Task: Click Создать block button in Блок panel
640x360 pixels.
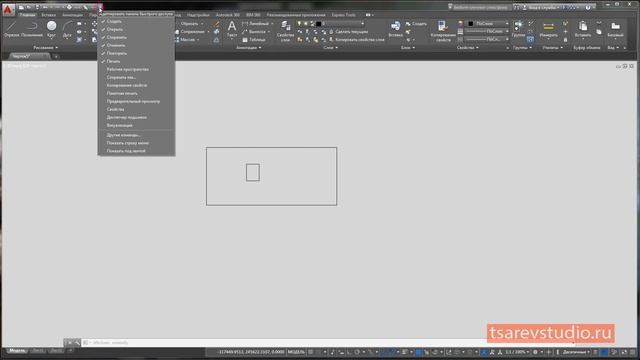Action: (x=416, y=24)
